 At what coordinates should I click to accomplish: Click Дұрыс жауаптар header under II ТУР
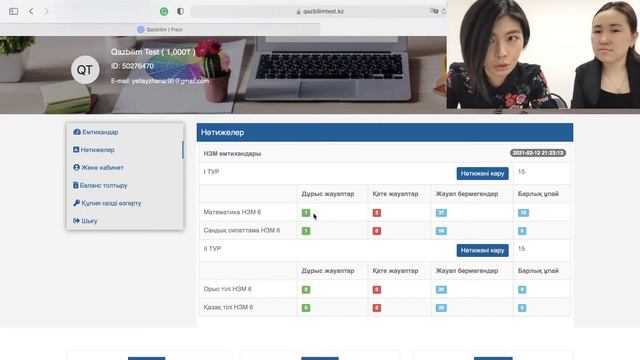pyautogui.click(x=328, y=271)
